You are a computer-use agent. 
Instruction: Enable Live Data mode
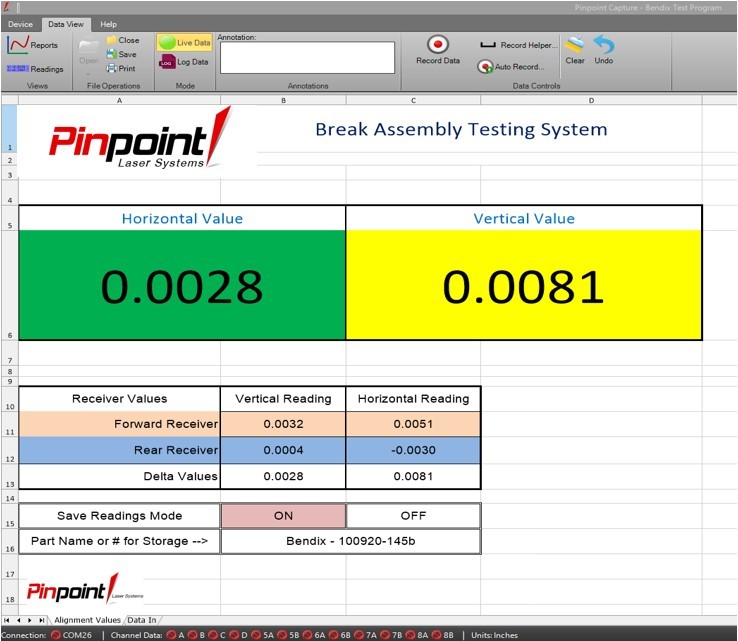click(184, 42)
